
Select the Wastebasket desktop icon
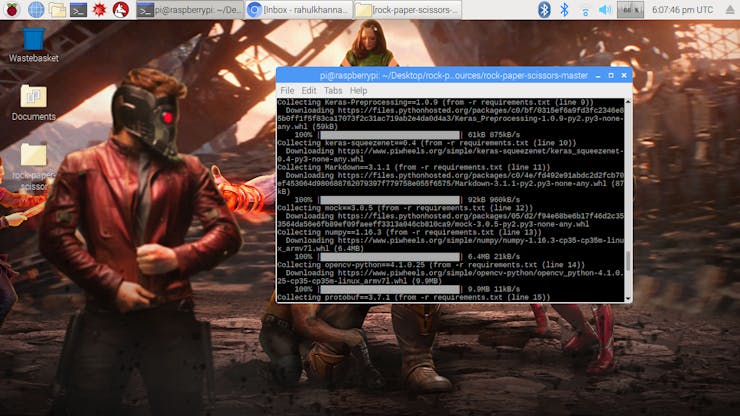[34, 45]
